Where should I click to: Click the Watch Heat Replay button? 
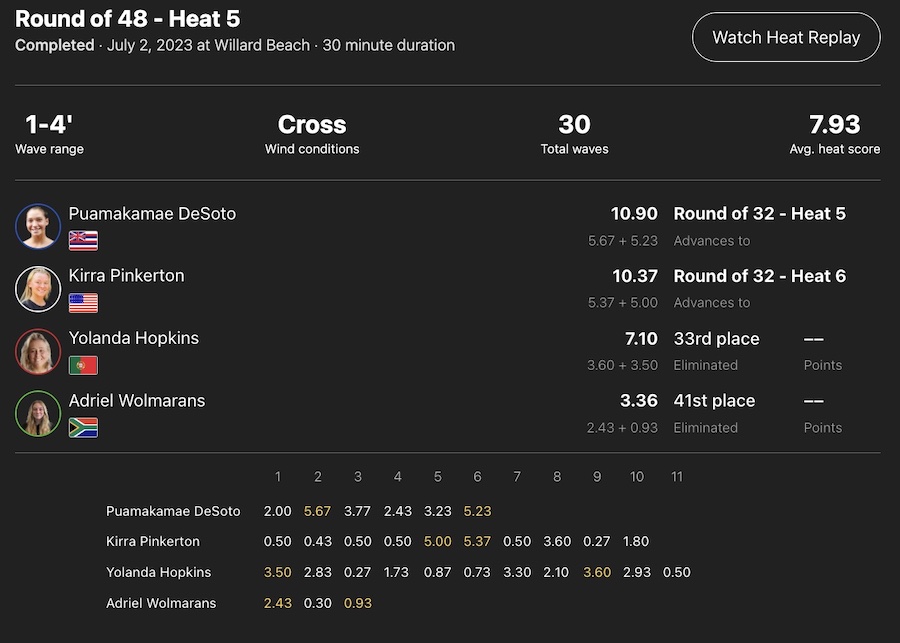point(786,38)
